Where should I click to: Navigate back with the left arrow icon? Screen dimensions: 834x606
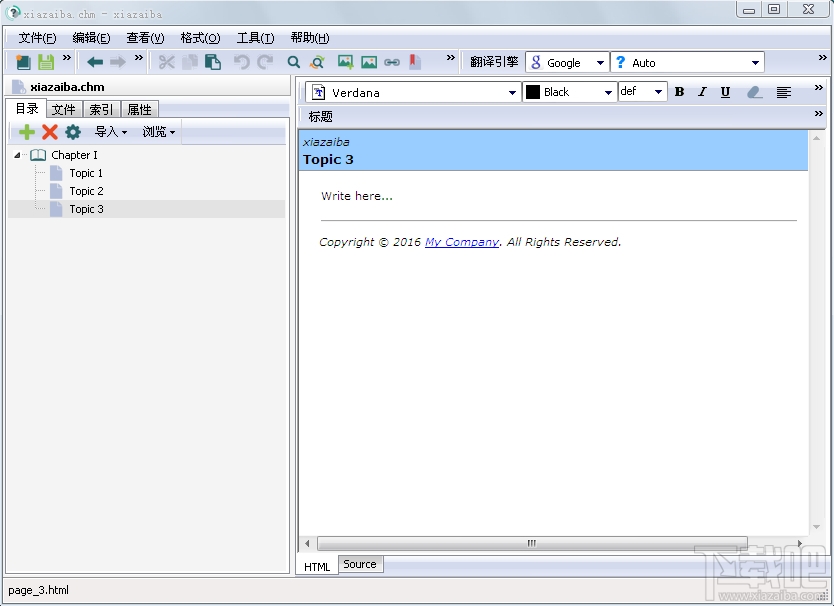point(93,61)
